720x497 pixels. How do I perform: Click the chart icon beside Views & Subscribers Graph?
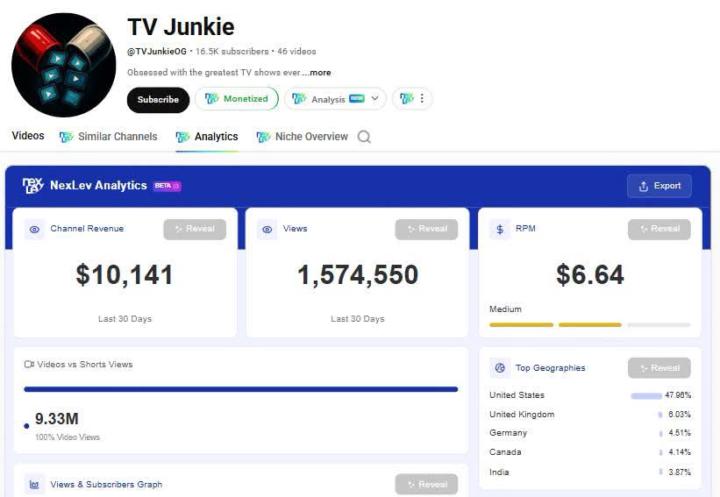[x=34, y=485]
